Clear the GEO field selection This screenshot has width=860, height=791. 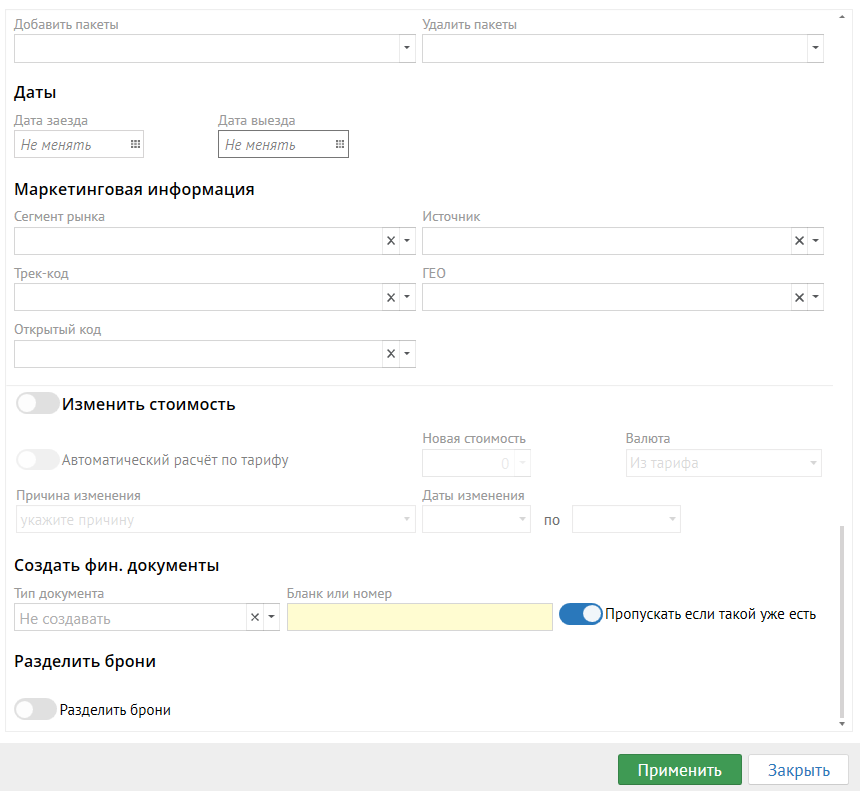coord(799,297)
